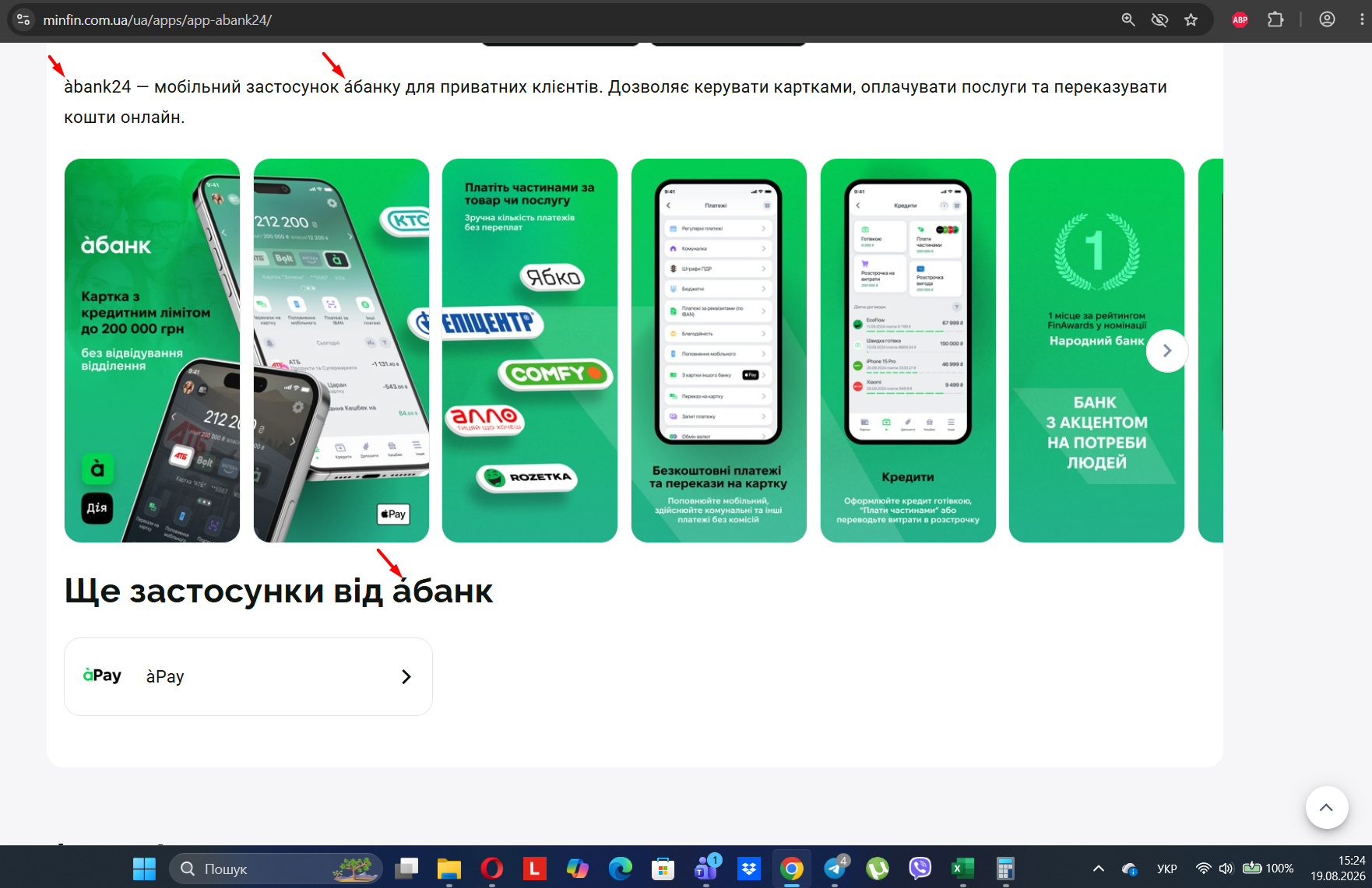Open Excel from the taskbar
This screenshot has height=888, width=1372.
coord(963,869)
